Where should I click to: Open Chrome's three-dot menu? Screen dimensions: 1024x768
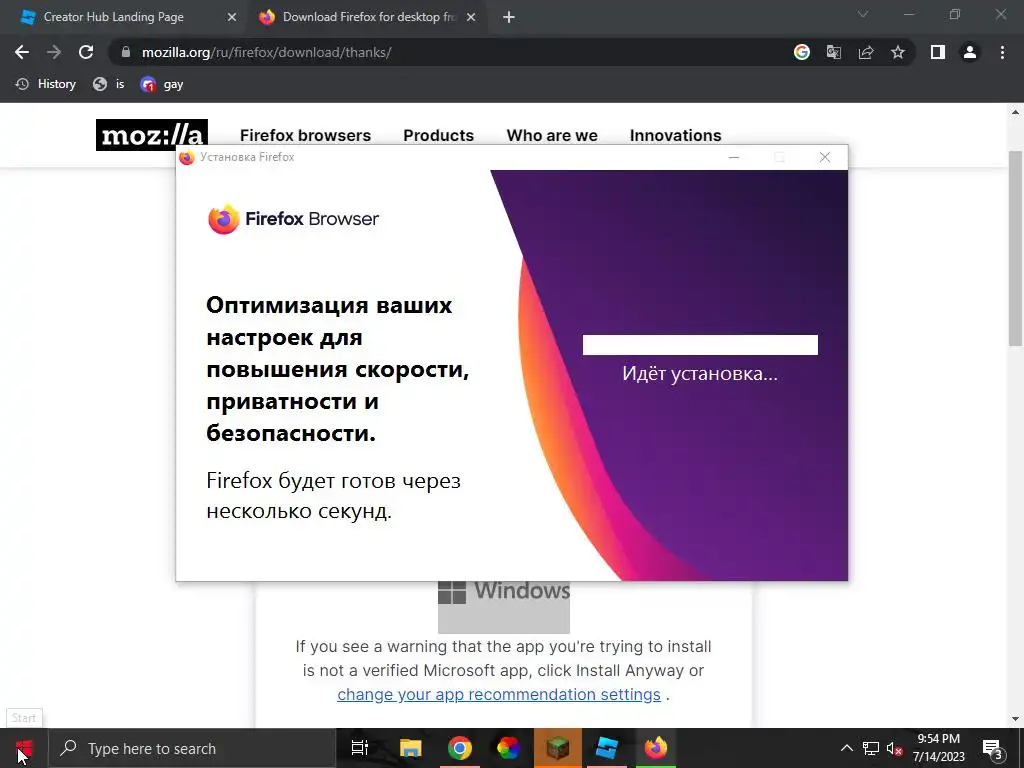pos(1002,52)
